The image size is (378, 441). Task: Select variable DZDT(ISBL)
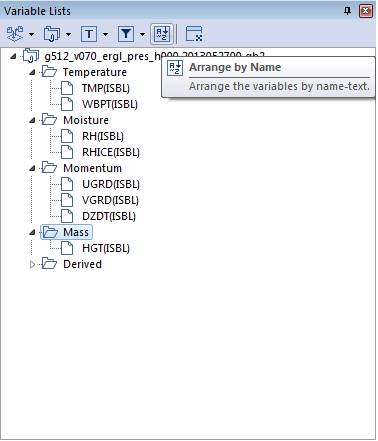click(109, 216)
